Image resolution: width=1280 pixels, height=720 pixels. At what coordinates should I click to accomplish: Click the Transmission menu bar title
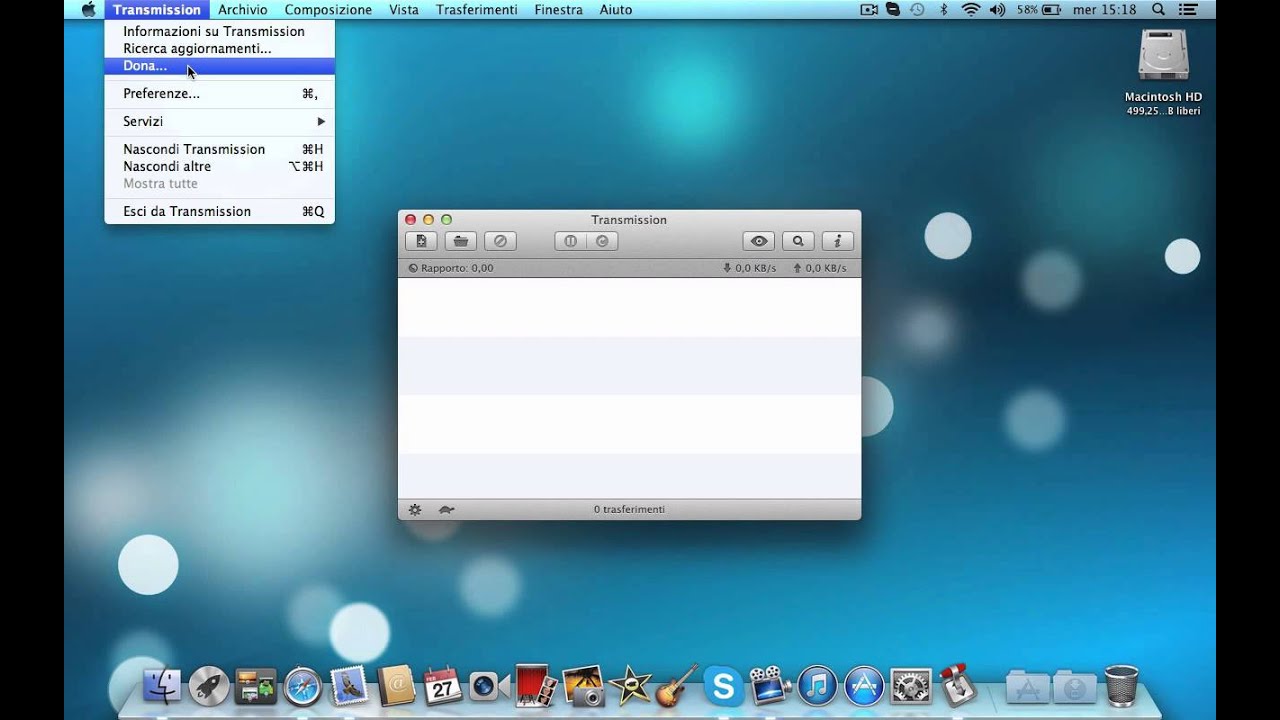coord(157,9)
